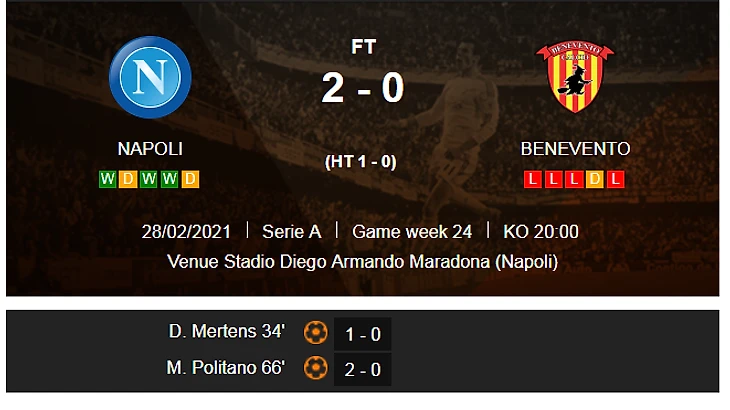Select the last L badge in Benevento's form
Viewport: 730px width, 410px height.
click(617, 180)
